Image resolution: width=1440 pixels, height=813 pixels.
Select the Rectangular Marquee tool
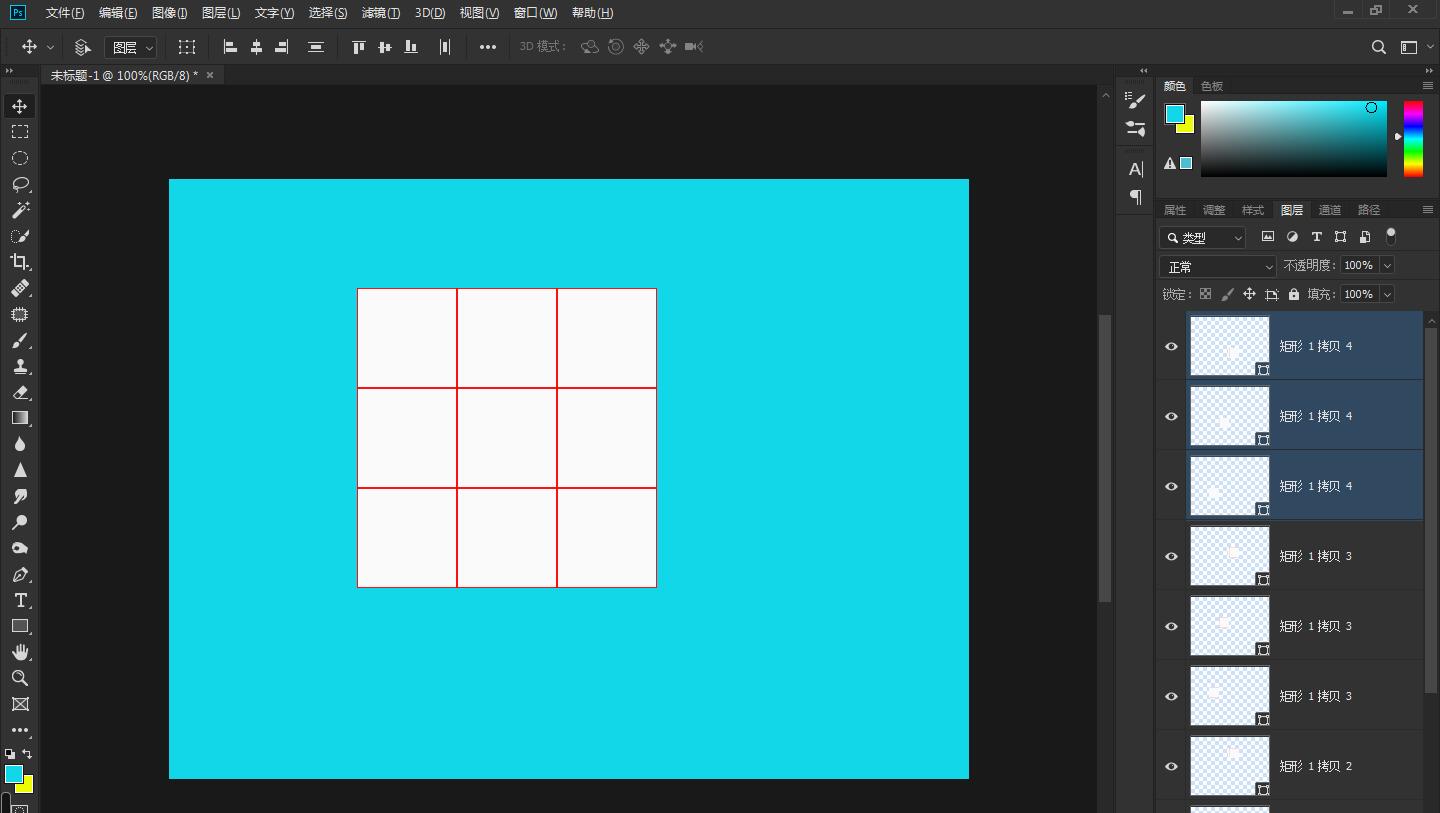click(x=19, y=132)
